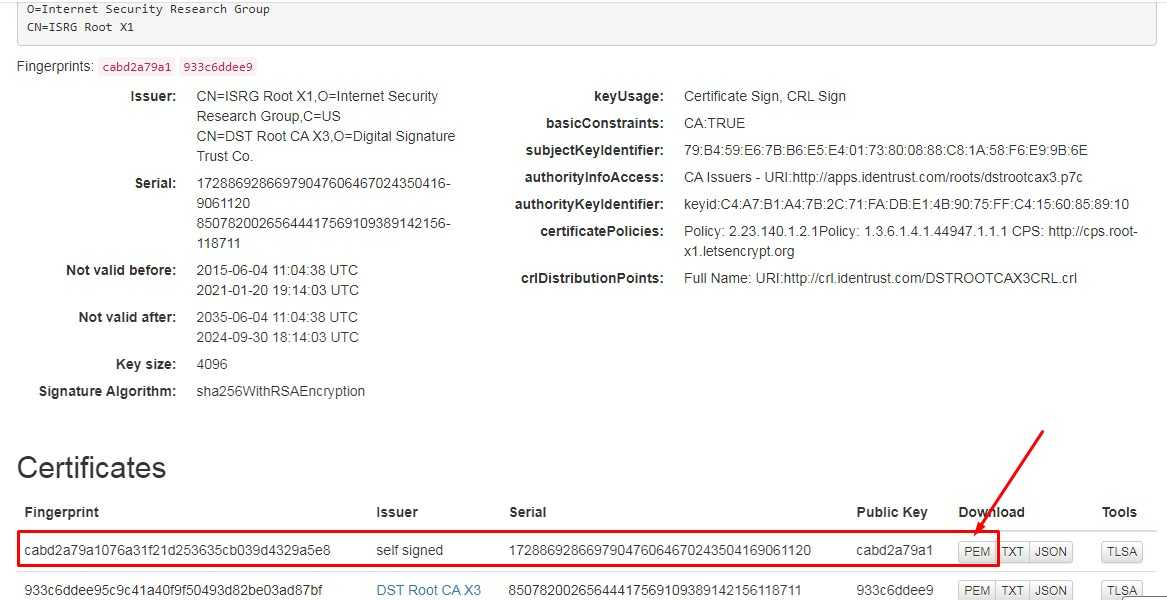The width and height of the screenshot is (1167, 600).
Task: Click the crlDistributionPoints URI text
Action: [x=880, y=278]
